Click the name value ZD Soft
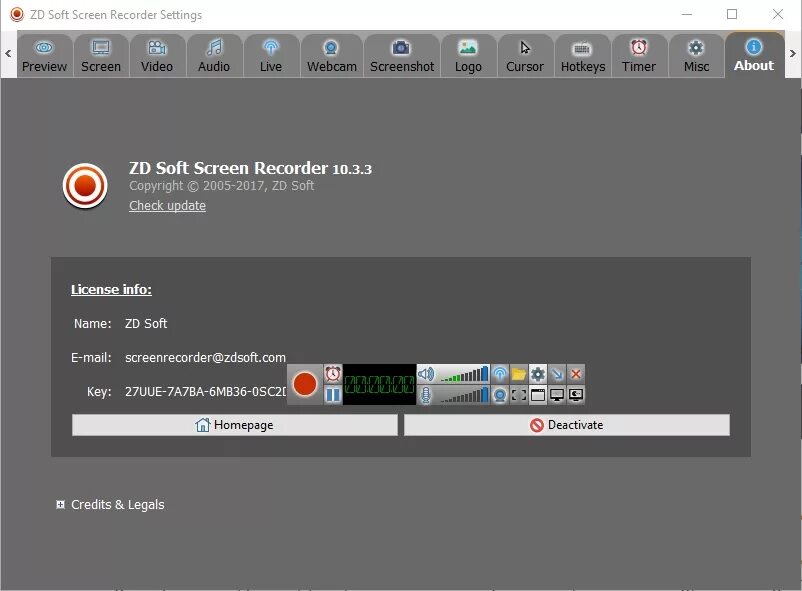802x591 pixels. 146,323
